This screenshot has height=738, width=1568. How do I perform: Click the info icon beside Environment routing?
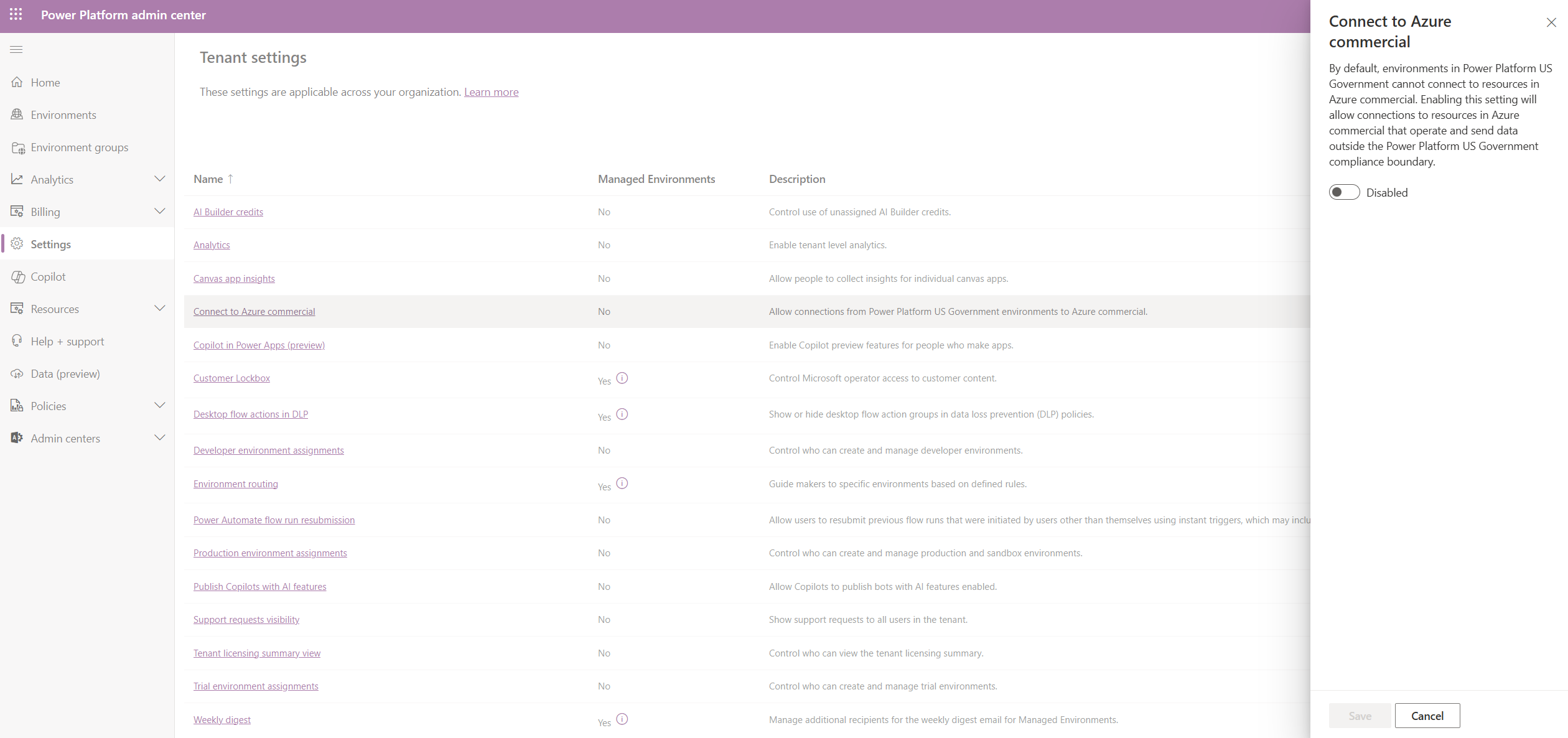click(x=622, y=483)
